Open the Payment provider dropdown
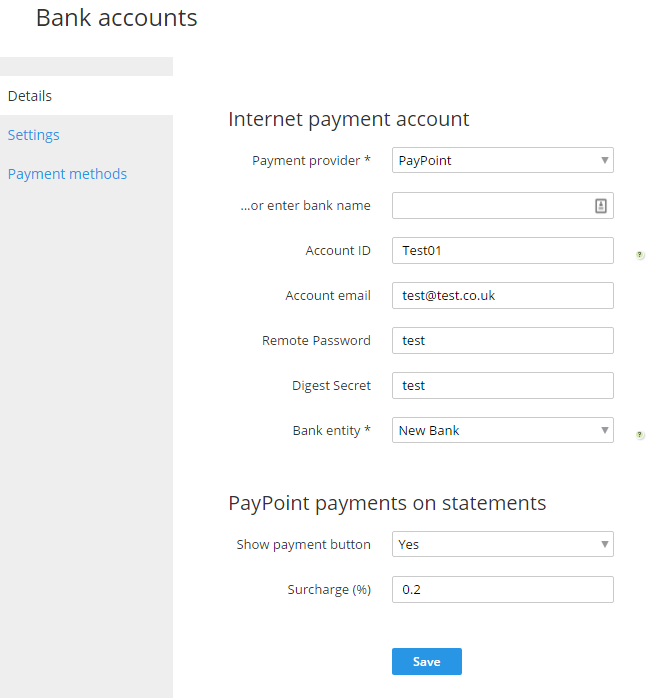661x698 pixels. coord(503,160)
